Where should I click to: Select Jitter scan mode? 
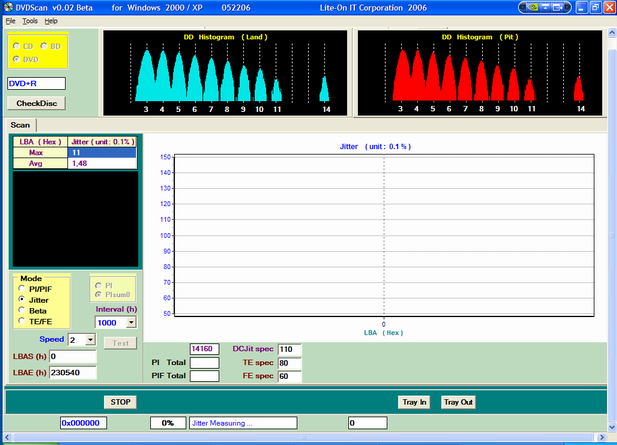pos(22,299)
